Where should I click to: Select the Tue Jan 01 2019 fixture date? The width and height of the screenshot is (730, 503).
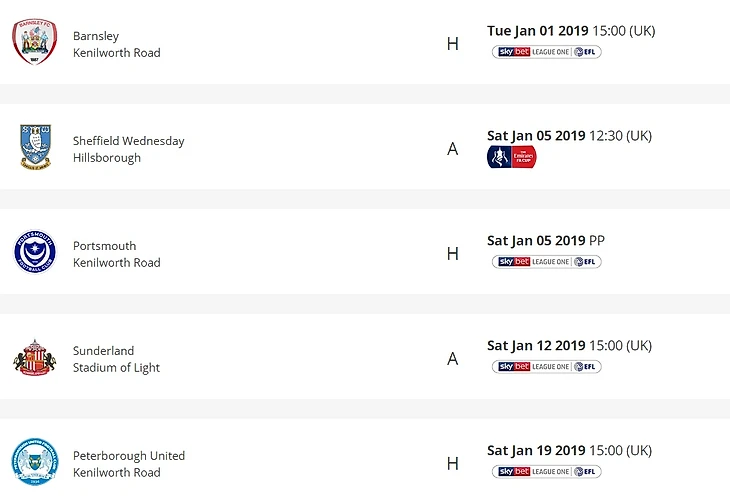click(x=536, y=31)
